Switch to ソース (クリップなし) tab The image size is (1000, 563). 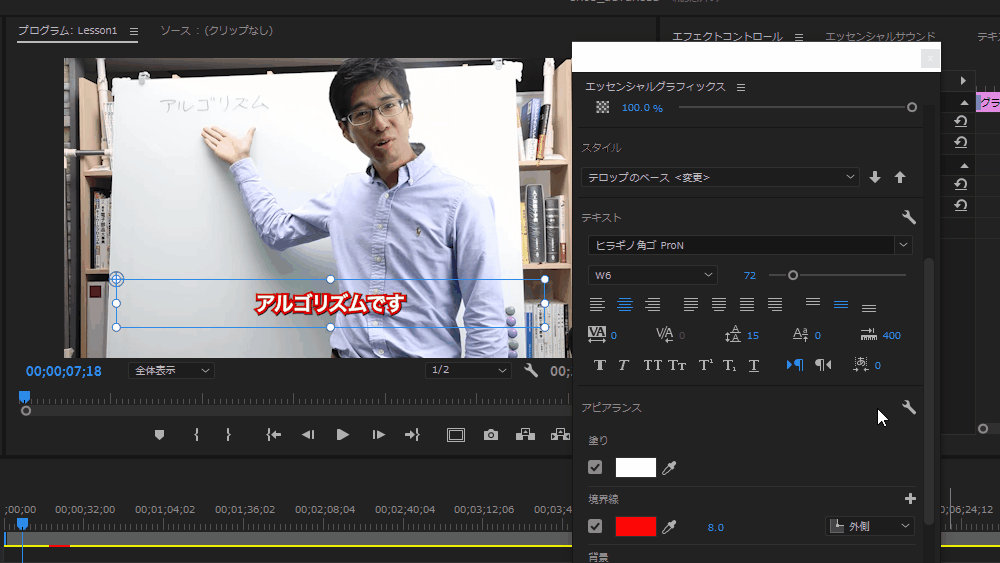(x=216, y=30)
